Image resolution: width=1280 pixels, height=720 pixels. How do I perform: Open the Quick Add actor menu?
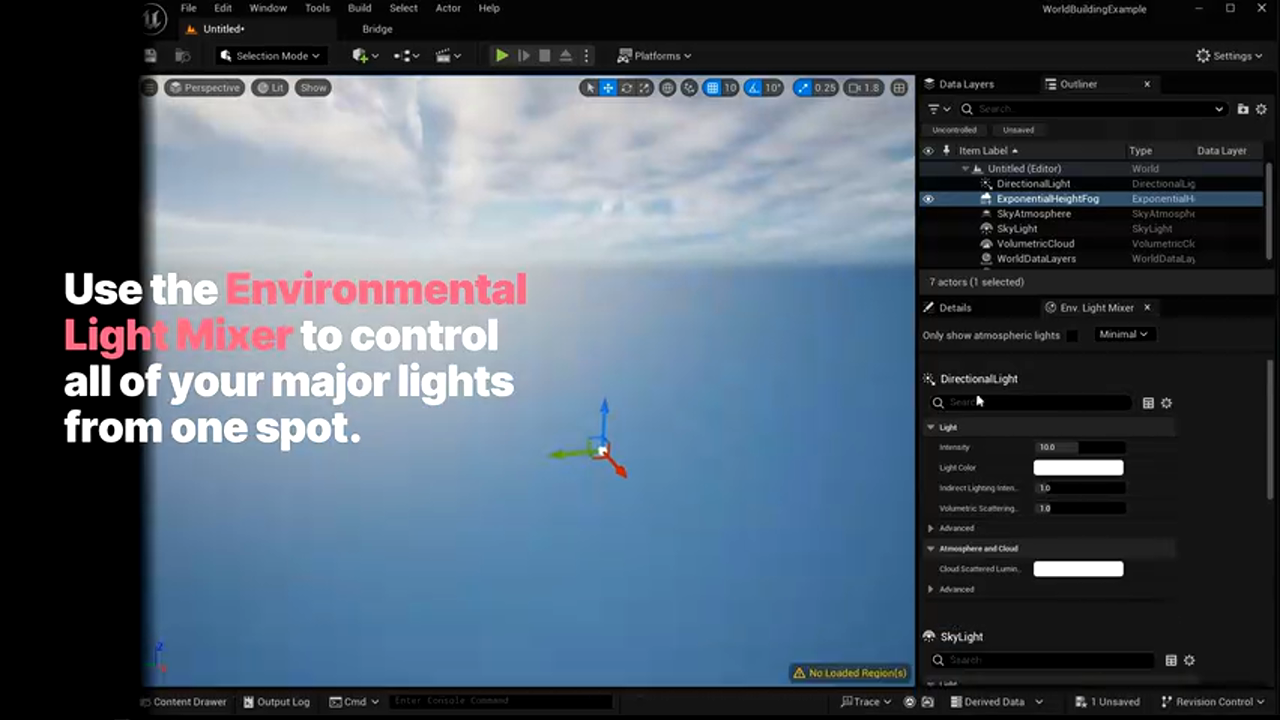click(365, 56)
